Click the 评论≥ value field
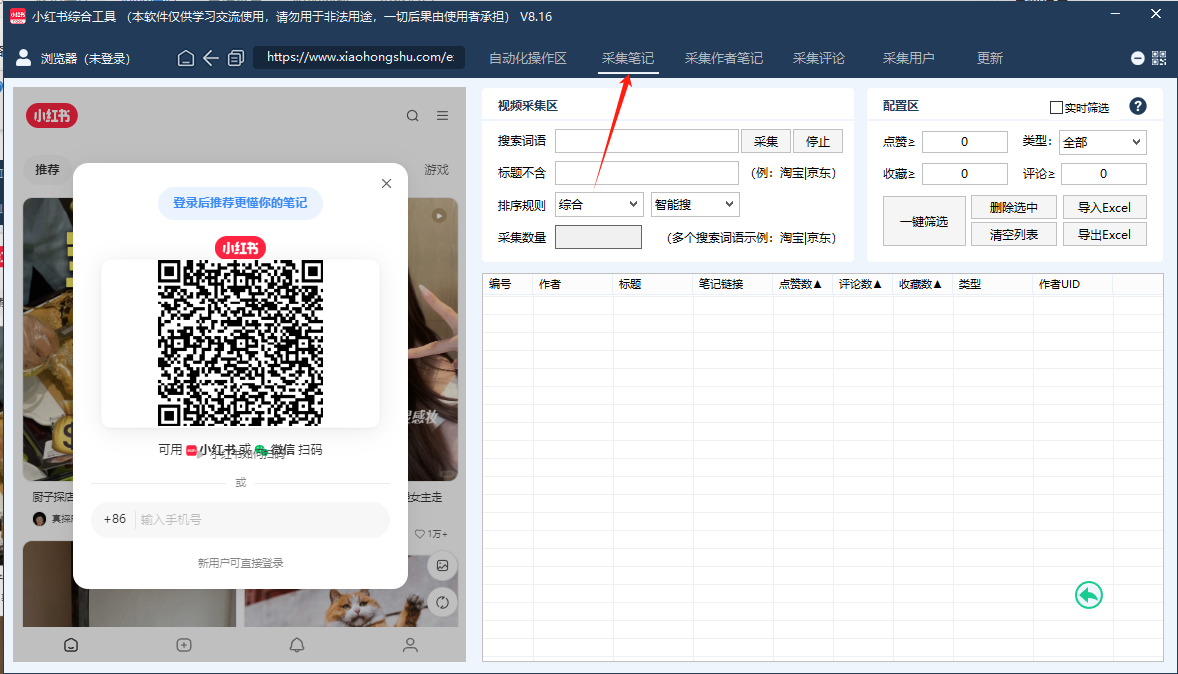The image size is (1178, 674). click(x=1104, y=174)
